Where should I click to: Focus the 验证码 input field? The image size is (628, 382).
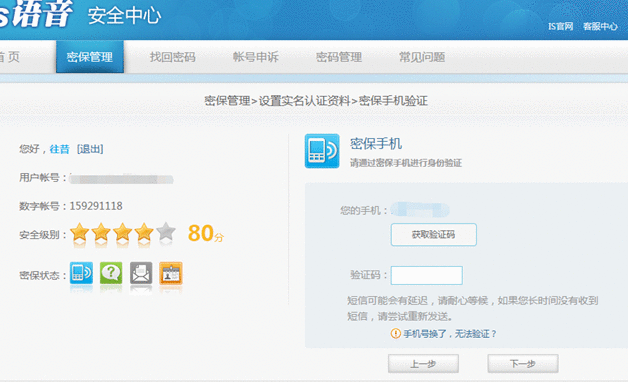(427, 275)
